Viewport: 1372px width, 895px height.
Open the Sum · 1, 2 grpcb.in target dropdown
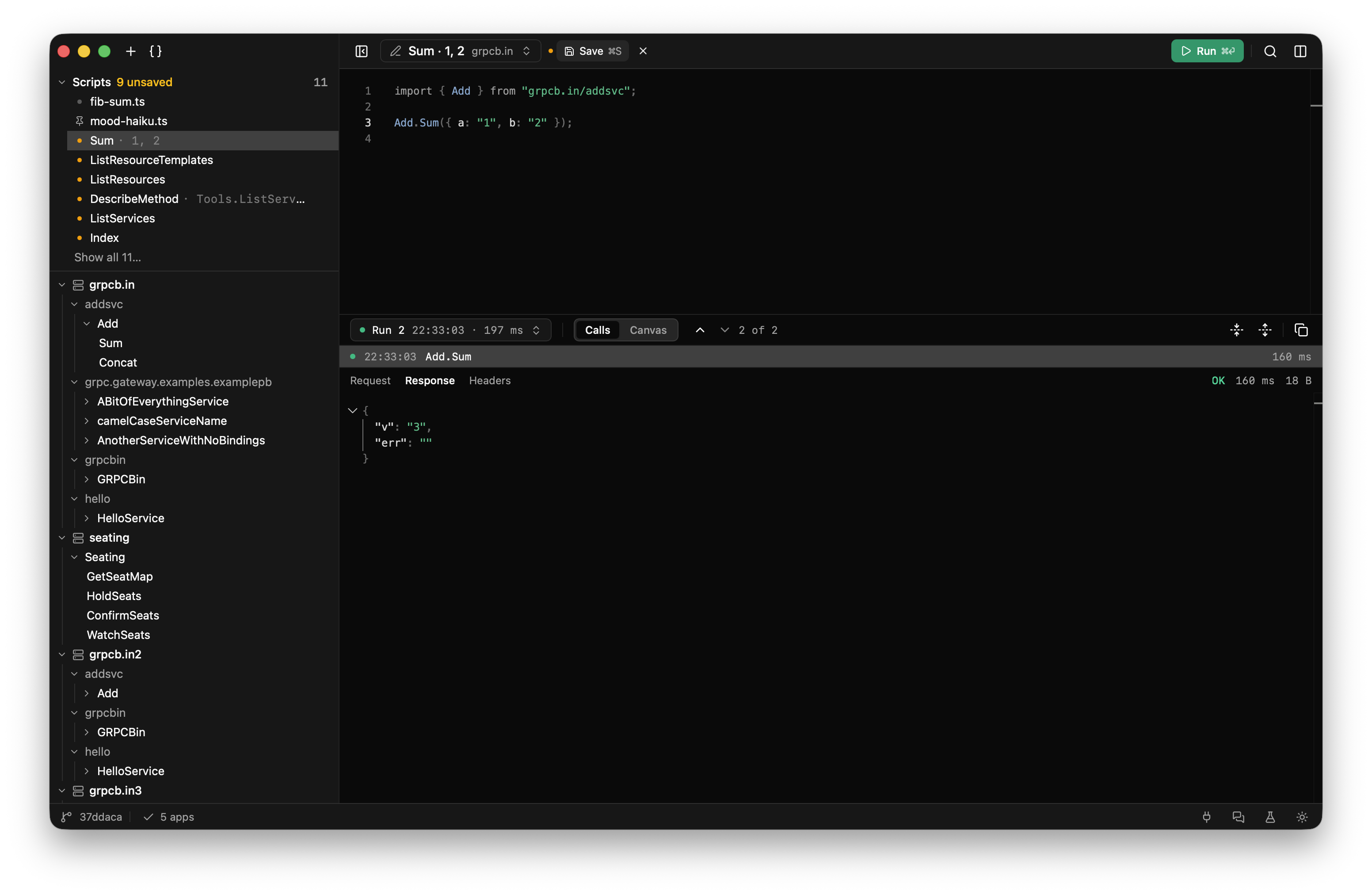[460, 51]
